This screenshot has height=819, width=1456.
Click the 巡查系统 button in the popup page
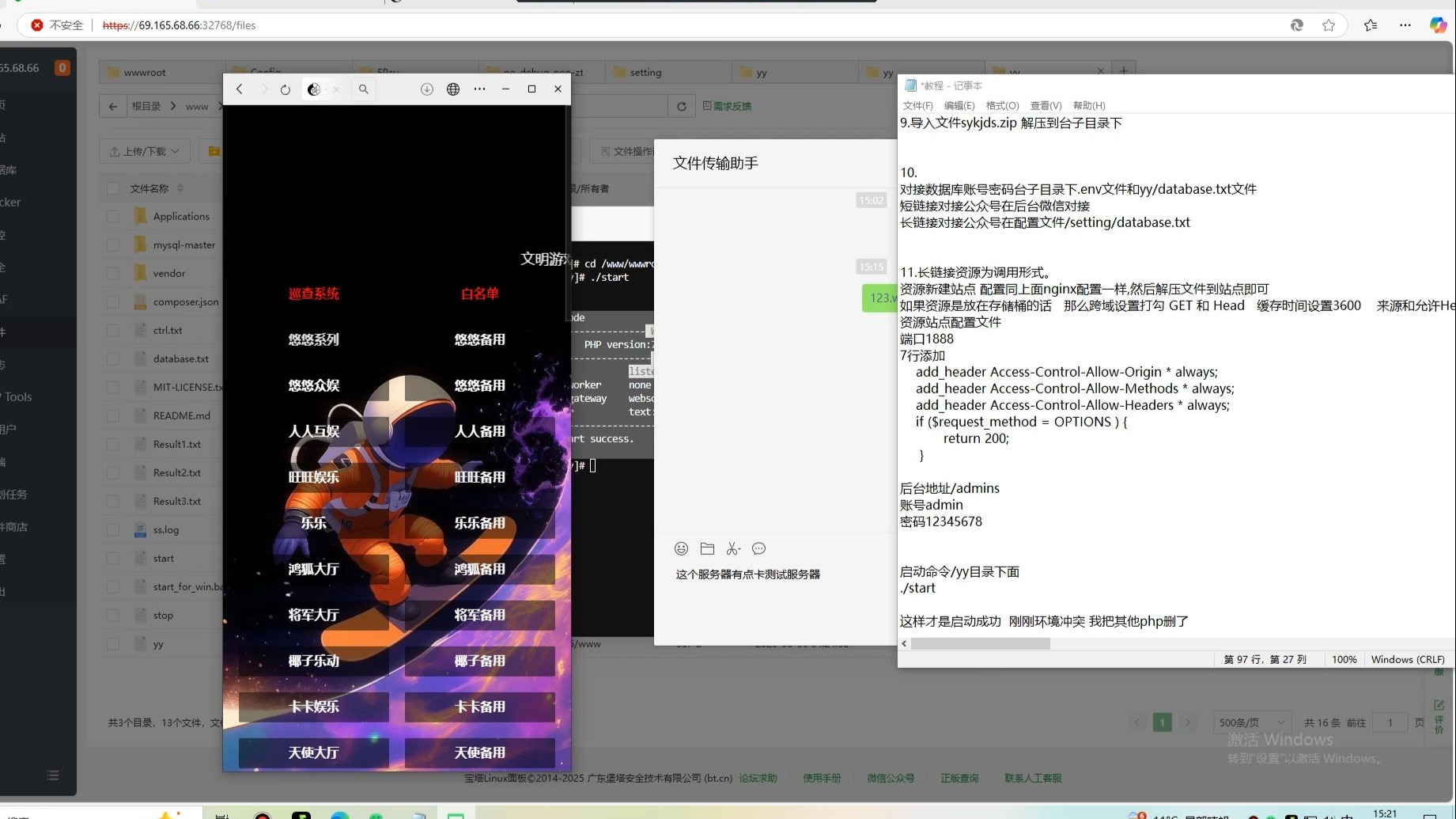[x=314, y=294]
